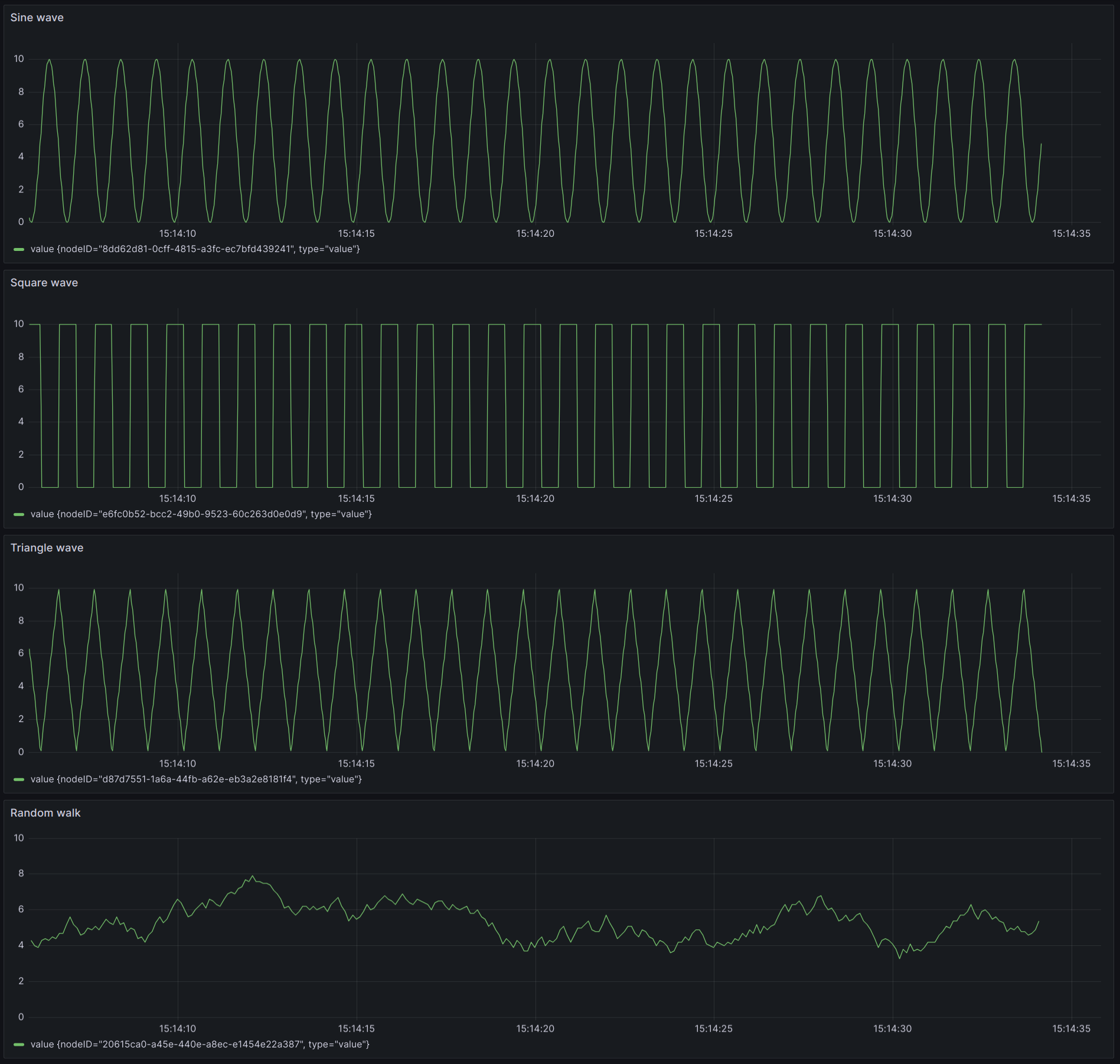Click the 15:14:20 tick in Sine wave panel
The width and height of the screenshot is (1120, 1064).
[x=535, y=234]
